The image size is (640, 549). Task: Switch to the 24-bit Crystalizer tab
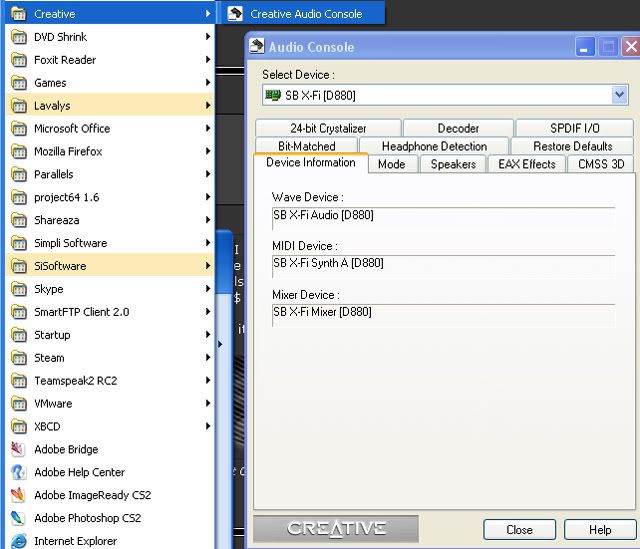328,128
